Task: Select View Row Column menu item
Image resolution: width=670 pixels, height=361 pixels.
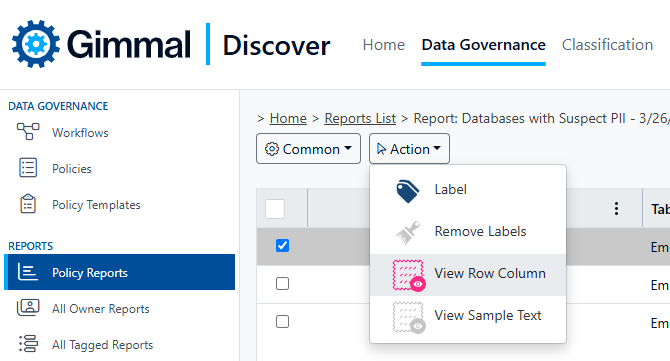Action: click(x=468, y=275)
